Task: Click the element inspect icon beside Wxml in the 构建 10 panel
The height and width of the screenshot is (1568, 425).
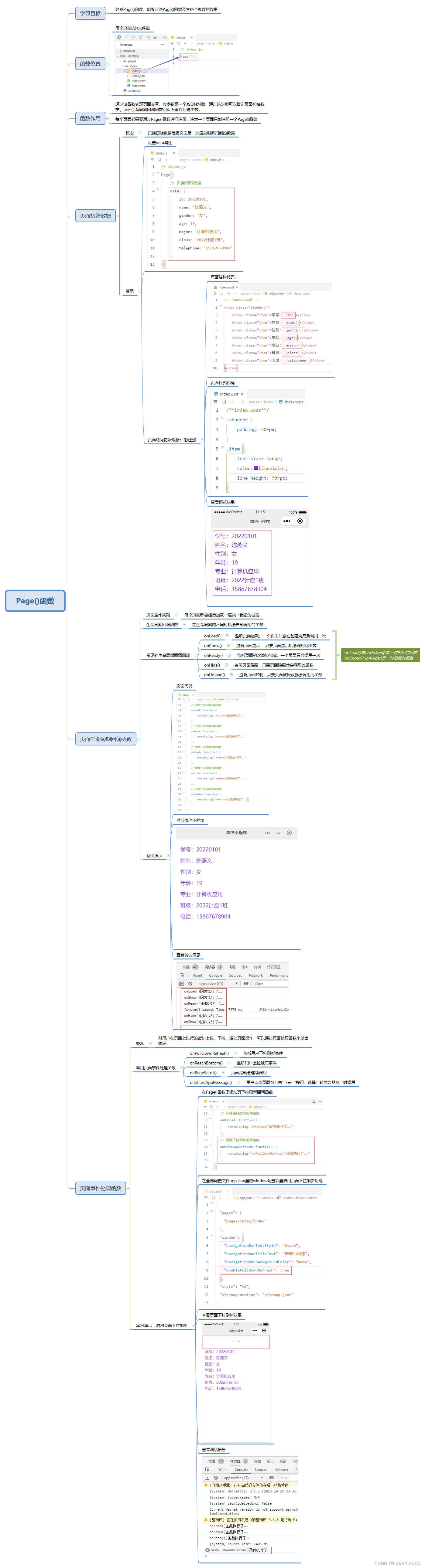Action: 207,1469
